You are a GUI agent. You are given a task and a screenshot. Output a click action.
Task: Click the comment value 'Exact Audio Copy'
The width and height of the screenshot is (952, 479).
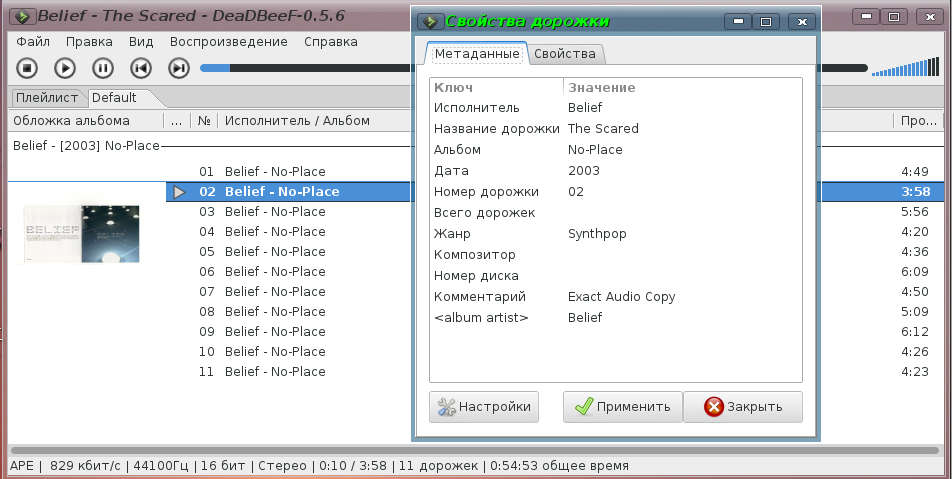tap(621, 297)
